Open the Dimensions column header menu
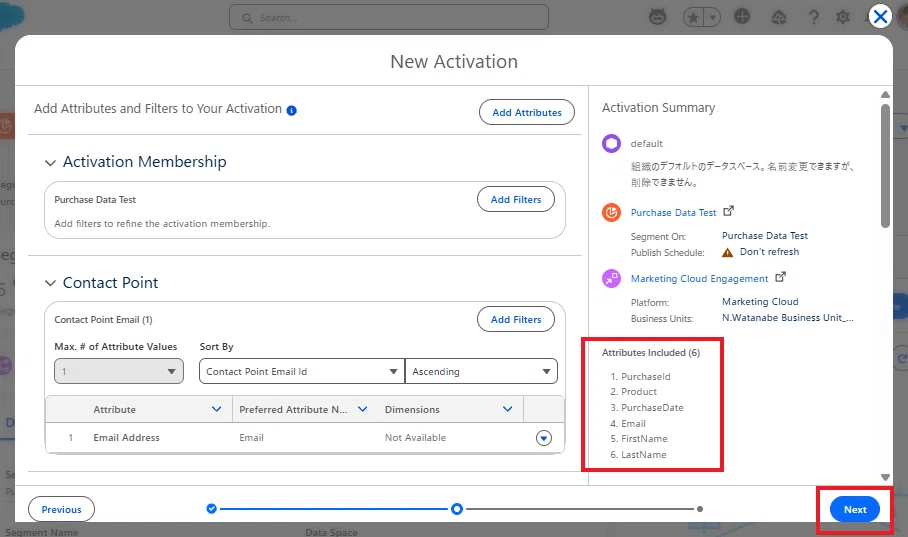Image resolution: width=908 pixels, height=537 pixels. pos(507,409)
